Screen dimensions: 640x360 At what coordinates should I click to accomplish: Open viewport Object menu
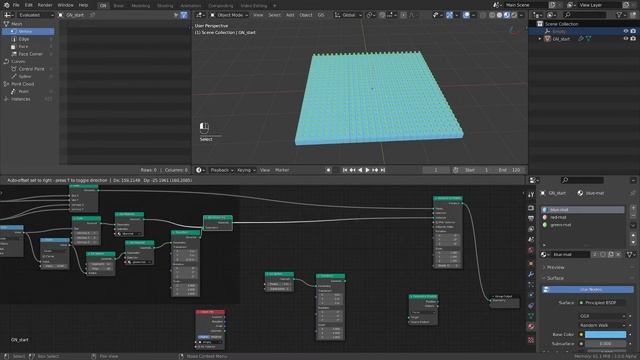(x=306, y=15)
